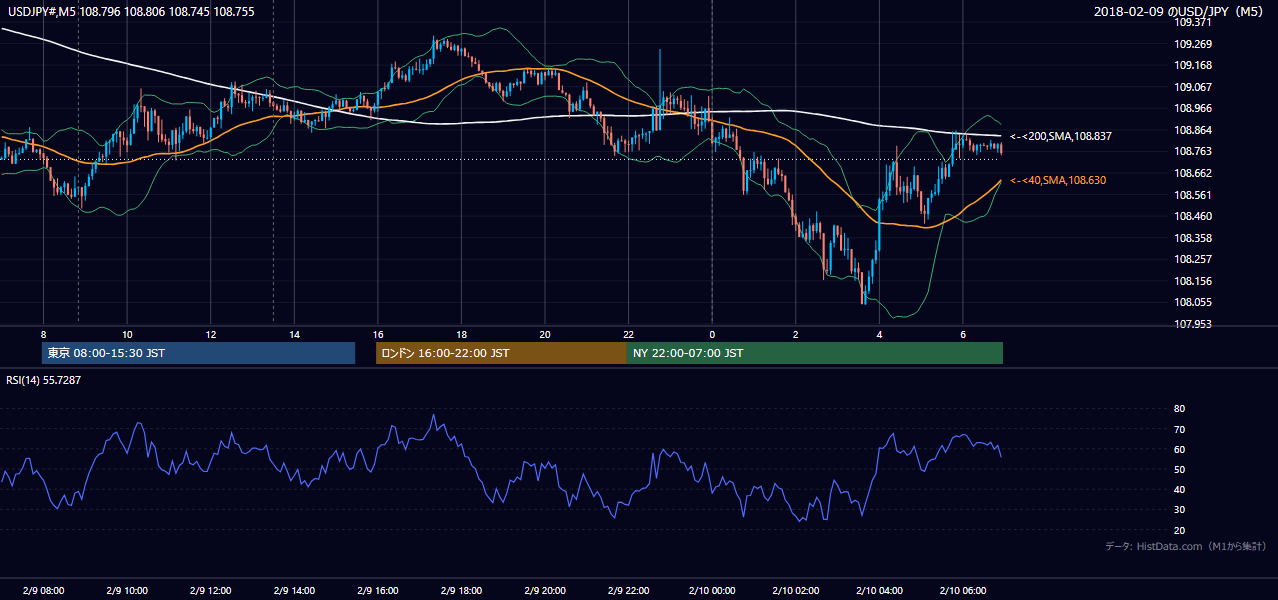Screen dimensions: 1278x600
Task: Select the Tokyo 08:00-15:30 JST session bar
Action: click(199, 353)
